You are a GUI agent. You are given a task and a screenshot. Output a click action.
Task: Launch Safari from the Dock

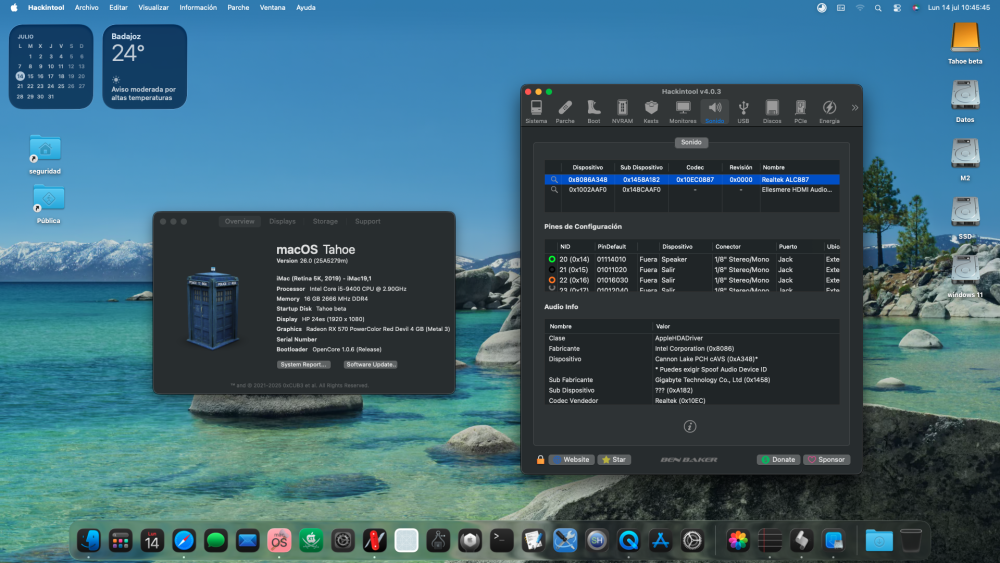coord(184,541)
